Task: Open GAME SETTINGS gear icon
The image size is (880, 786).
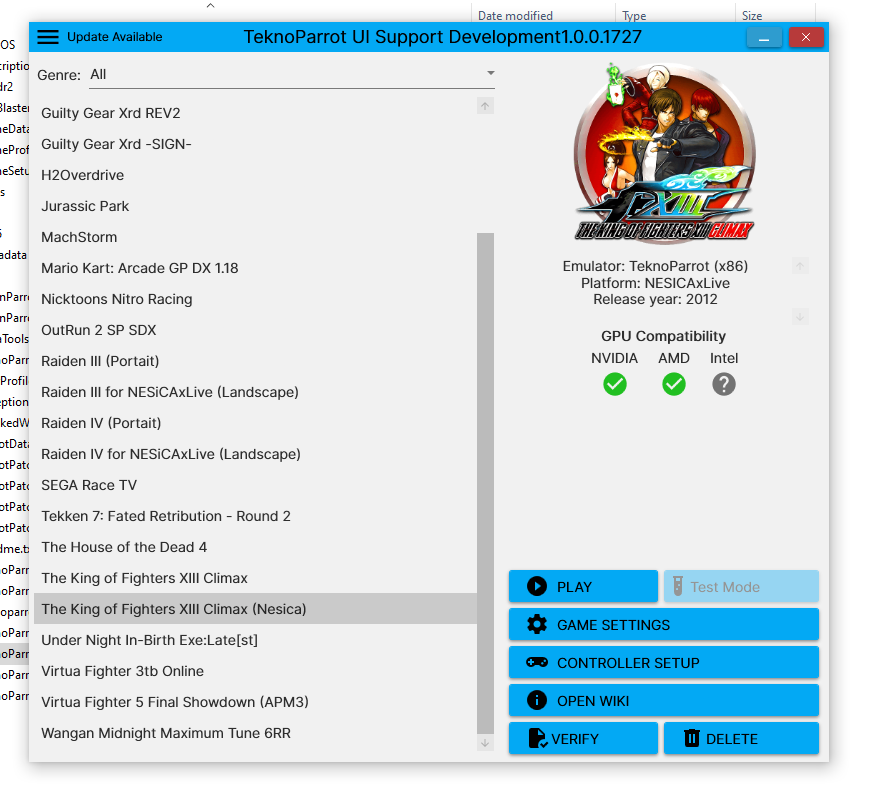Action: coord(537,625)
